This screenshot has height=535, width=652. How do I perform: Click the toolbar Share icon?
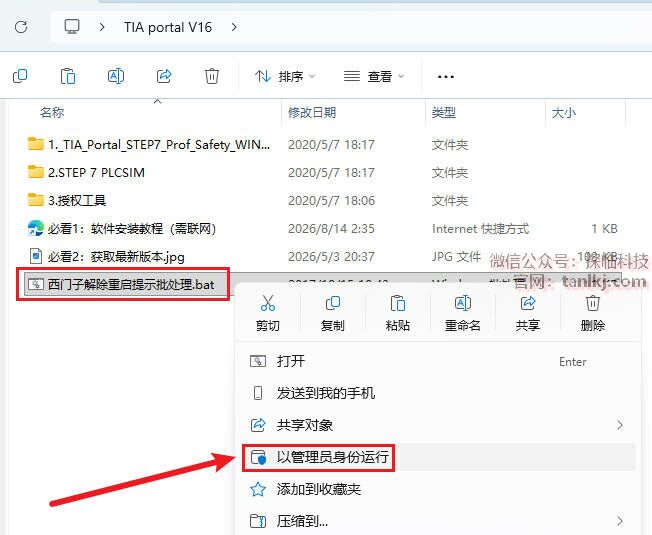[164, 76]
